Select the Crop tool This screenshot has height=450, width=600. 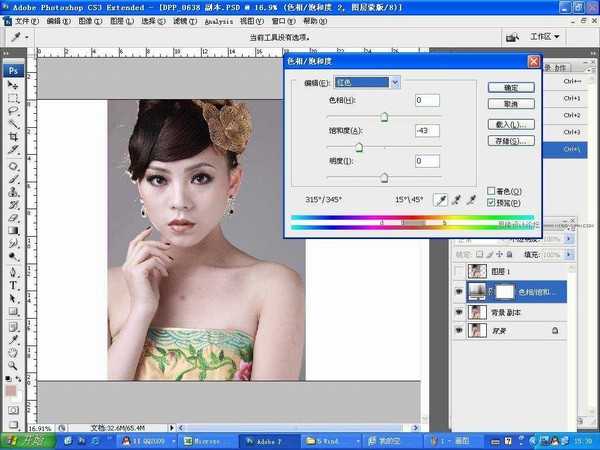coord(14,137)
